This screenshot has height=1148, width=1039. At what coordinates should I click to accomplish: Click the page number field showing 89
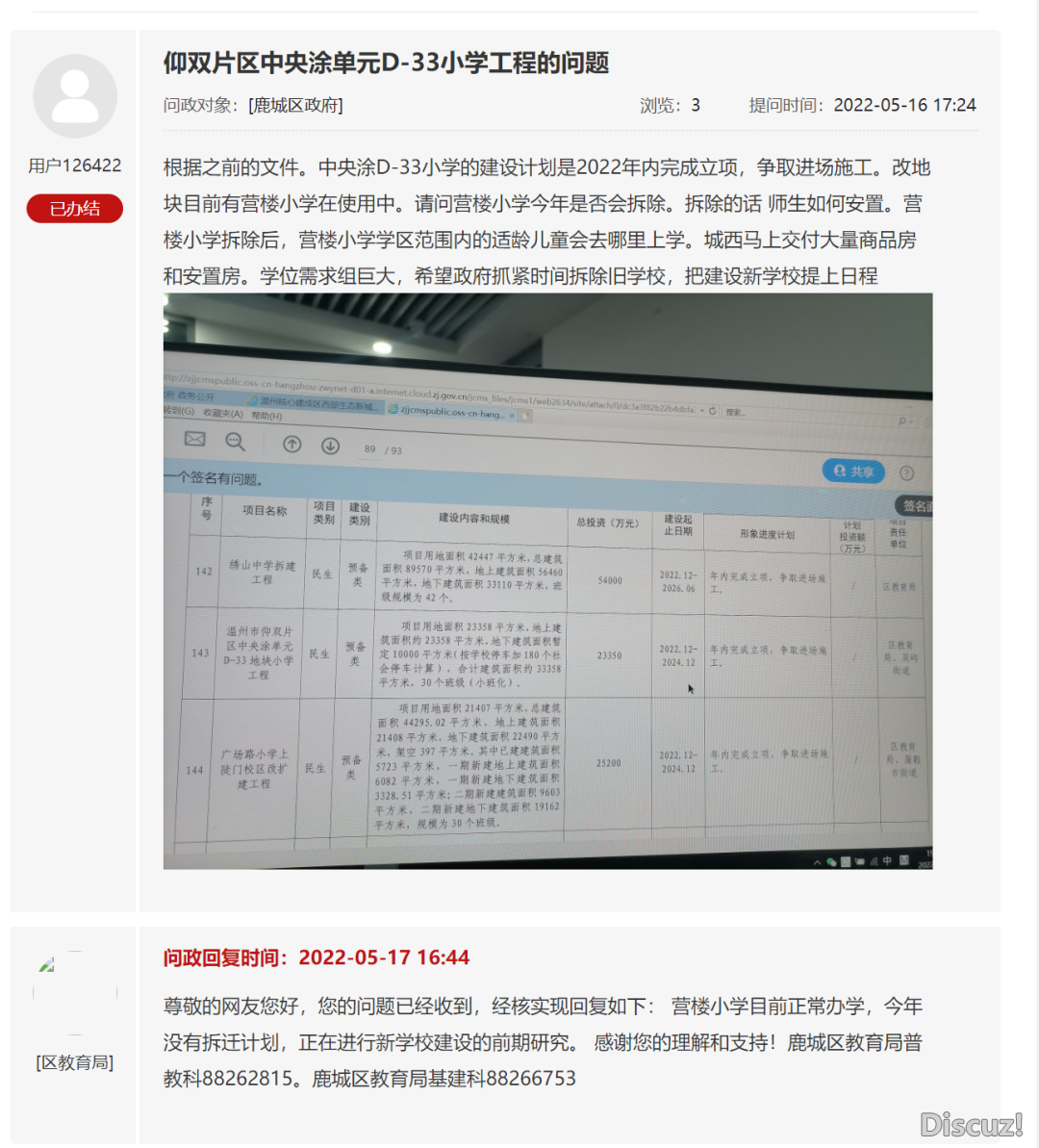pyautogui.click(x=370, y=448)
